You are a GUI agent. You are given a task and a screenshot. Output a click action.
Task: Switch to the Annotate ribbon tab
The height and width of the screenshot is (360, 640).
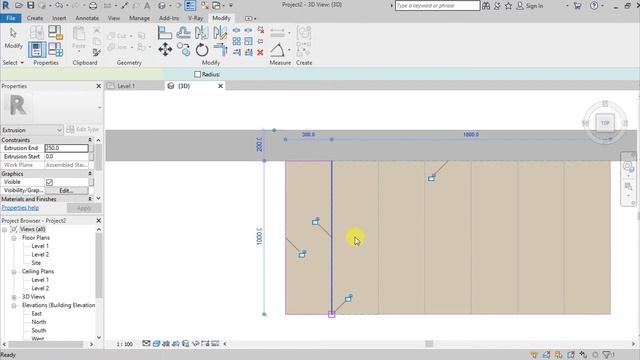[x=87, y=18]
